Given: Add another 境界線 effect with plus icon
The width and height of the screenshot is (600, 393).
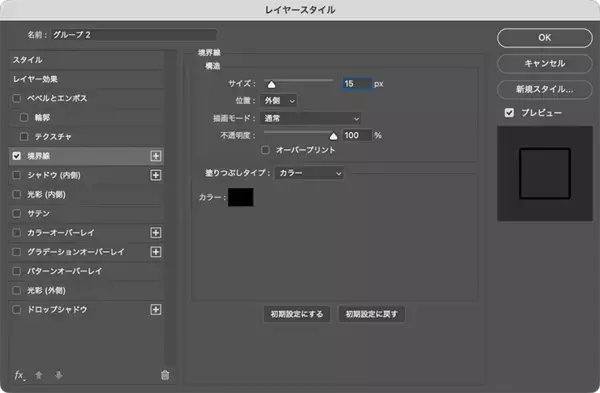Looking at the screenshot, I should (x=156, y=156).
